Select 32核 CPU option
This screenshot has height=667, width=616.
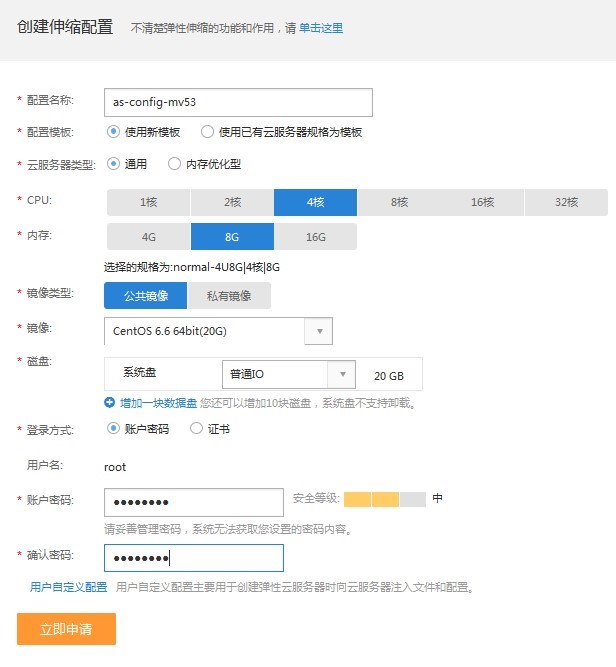[566, 202]
